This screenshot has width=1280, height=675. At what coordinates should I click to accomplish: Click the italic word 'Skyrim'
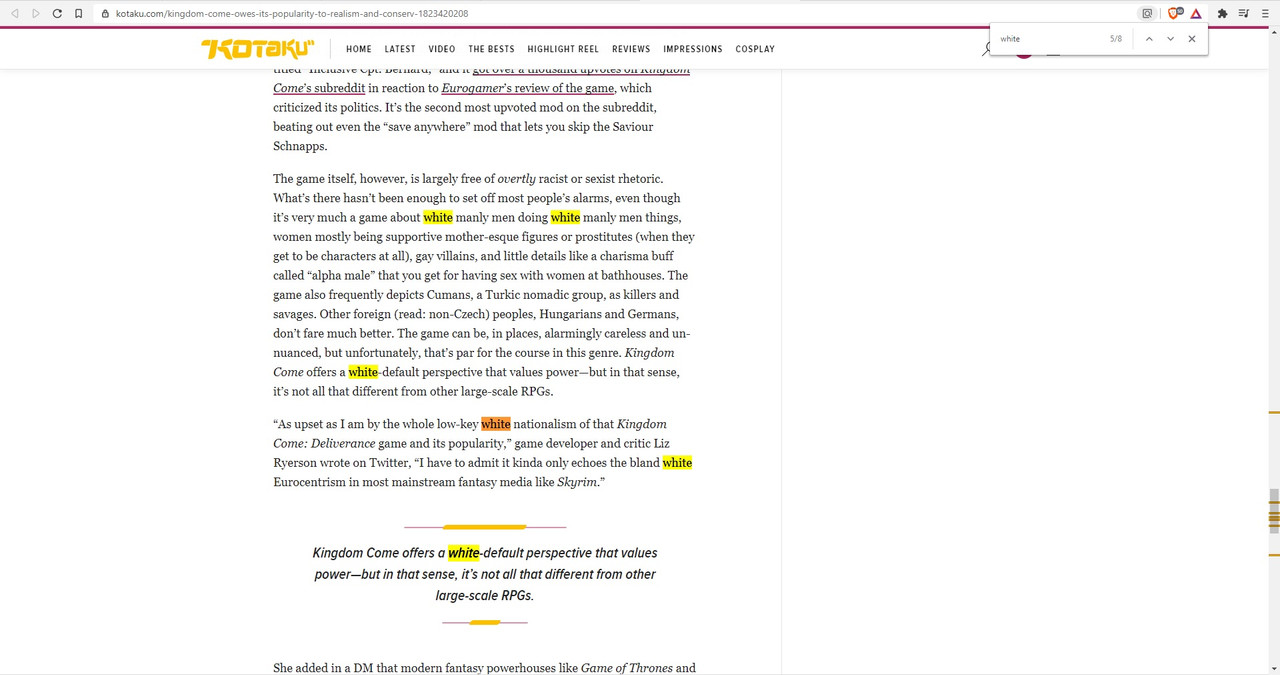[576, 482]
